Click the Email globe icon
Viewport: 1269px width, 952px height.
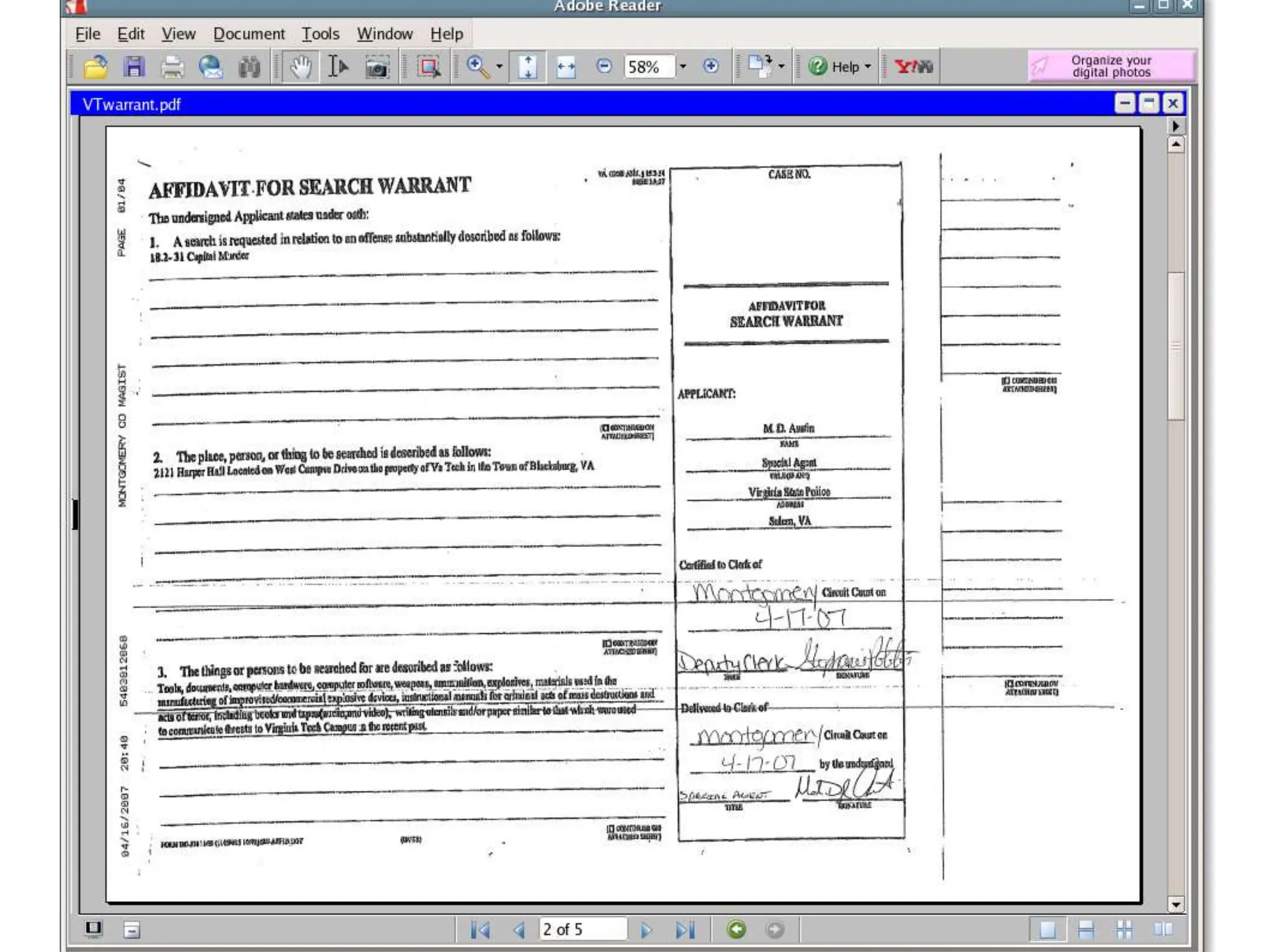tap(211, 67)
